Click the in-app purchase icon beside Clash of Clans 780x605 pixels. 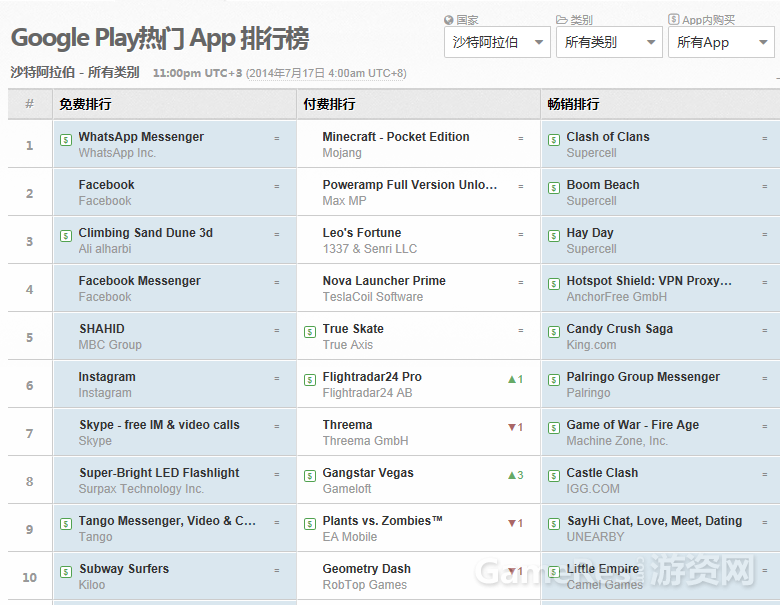coord(554,140)
